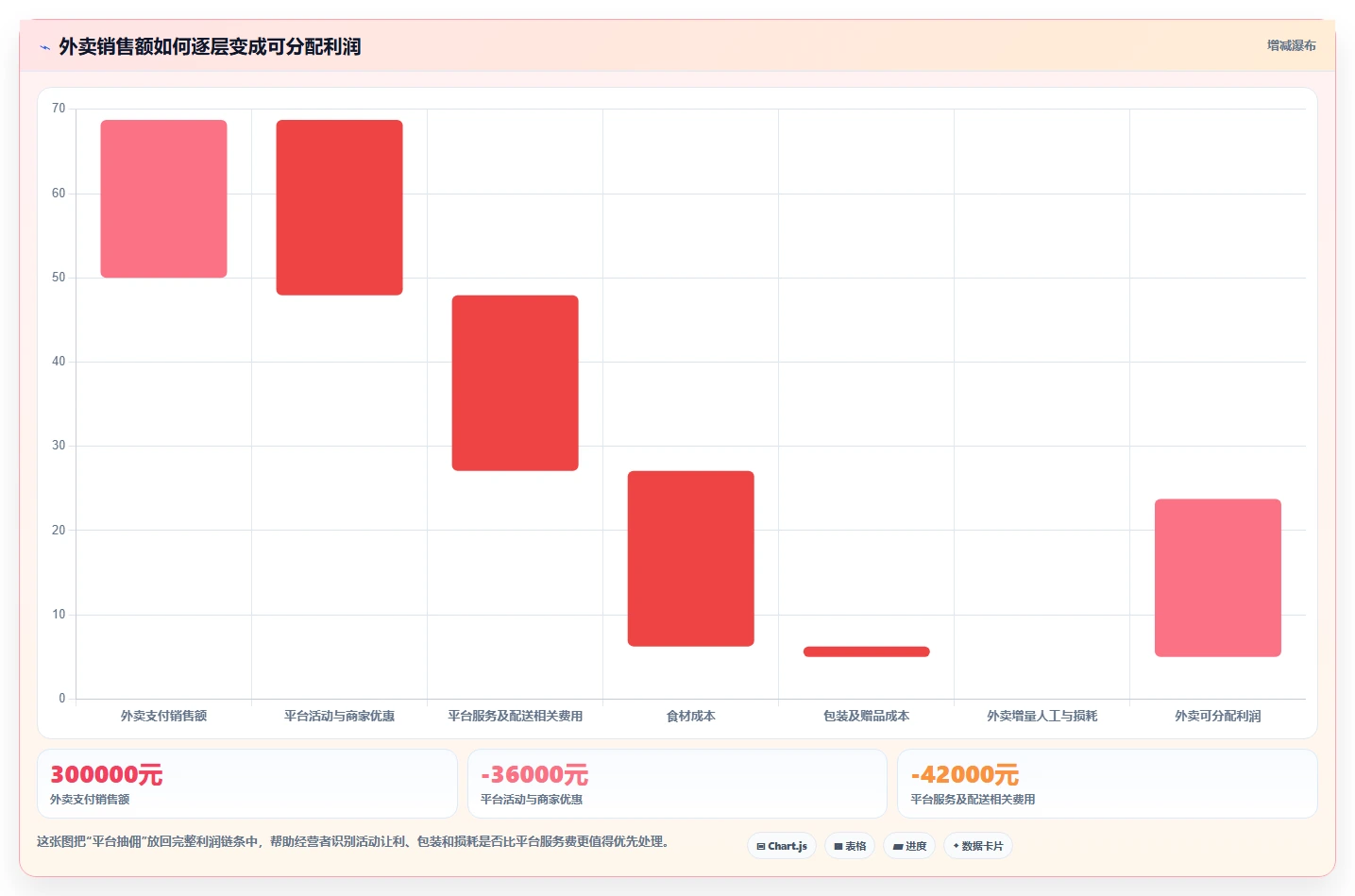
Task: Click the y-axis tick label 30
Action: (59, 446)
